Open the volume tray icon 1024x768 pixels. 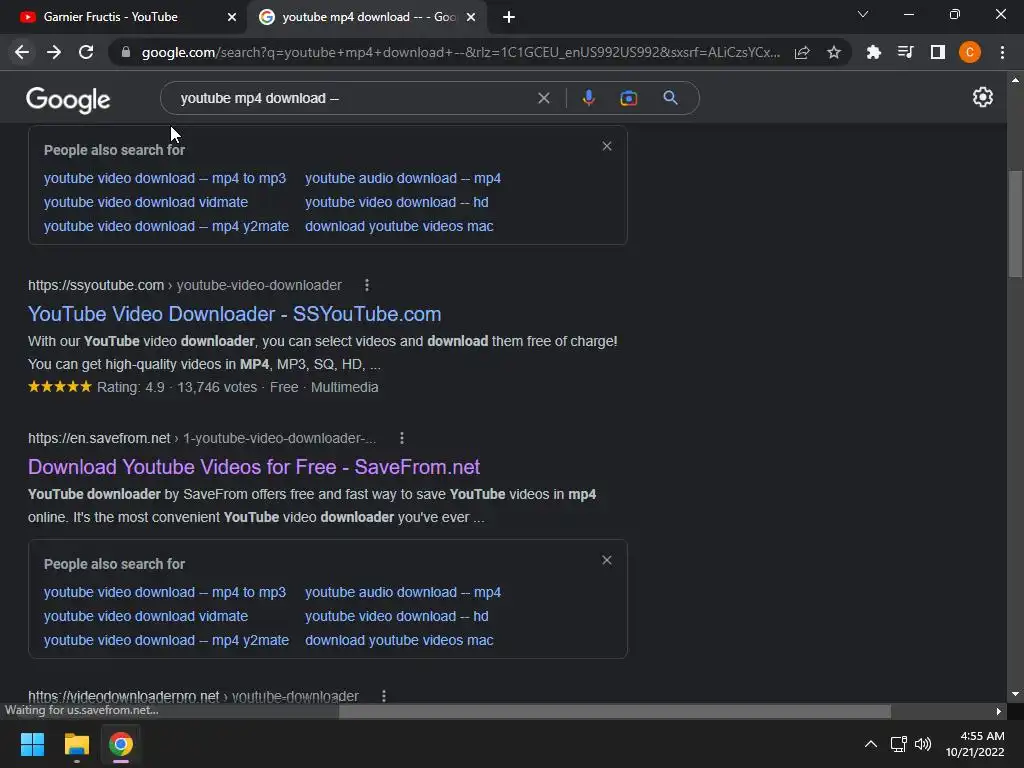pyautogui.click(x=923, y=744)
